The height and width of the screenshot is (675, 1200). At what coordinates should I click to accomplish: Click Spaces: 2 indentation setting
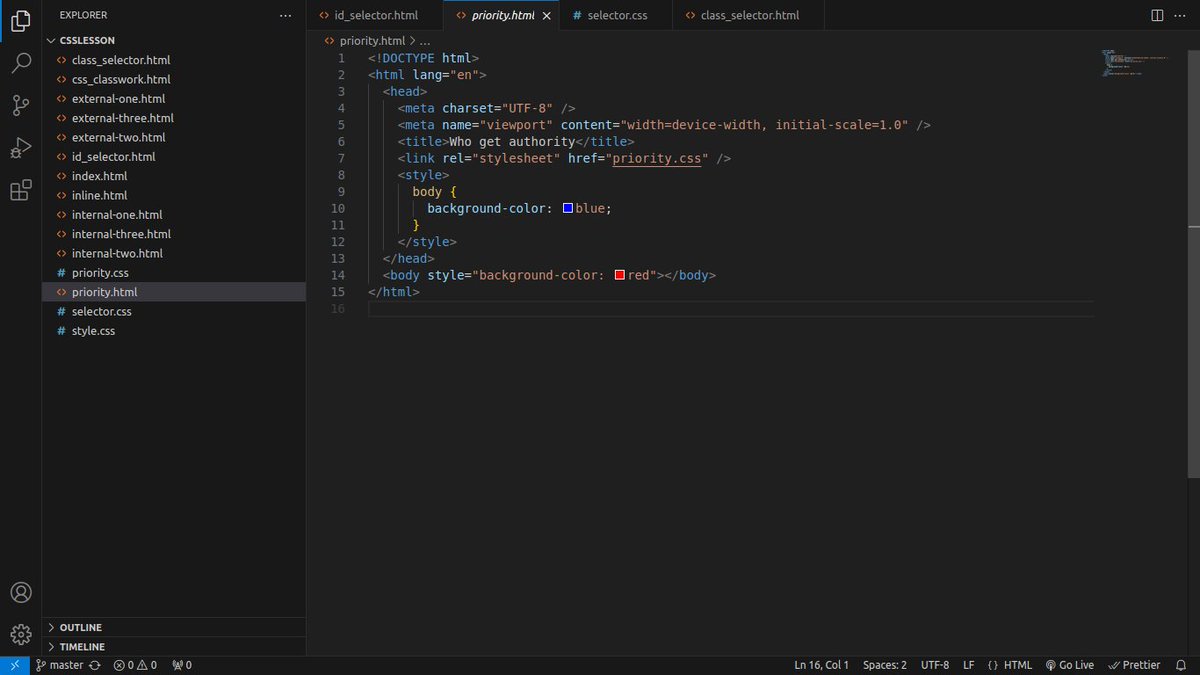(x=885, y=665)
